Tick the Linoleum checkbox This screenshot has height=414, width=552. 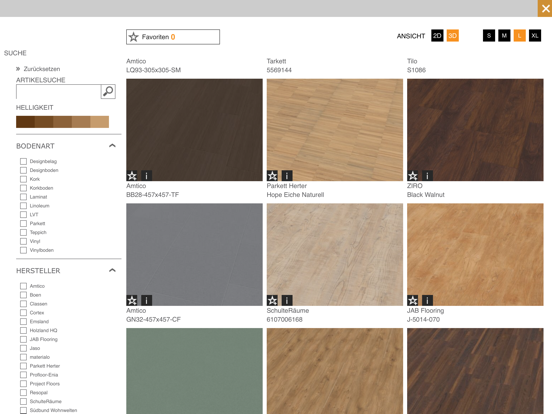tap(23, 206)
